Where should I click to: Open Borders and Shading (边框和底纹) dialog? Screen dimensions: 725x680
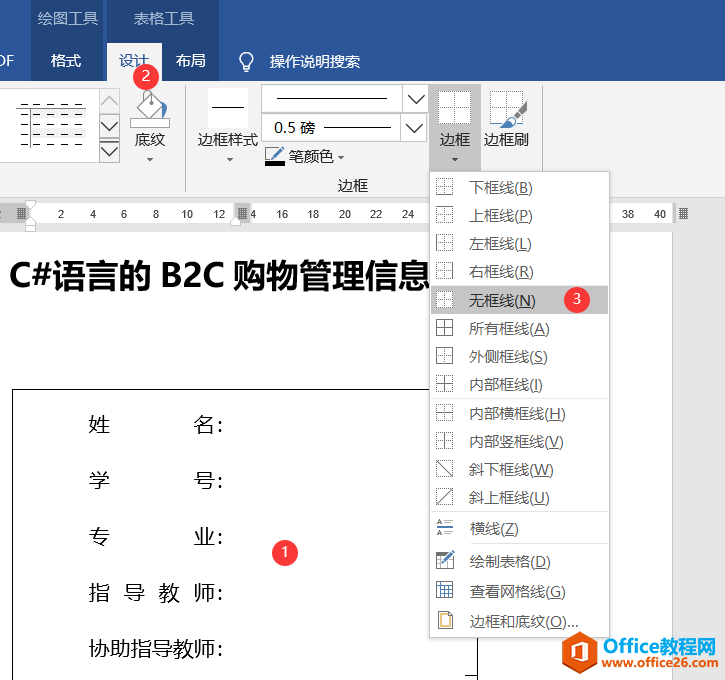(523, 621)
